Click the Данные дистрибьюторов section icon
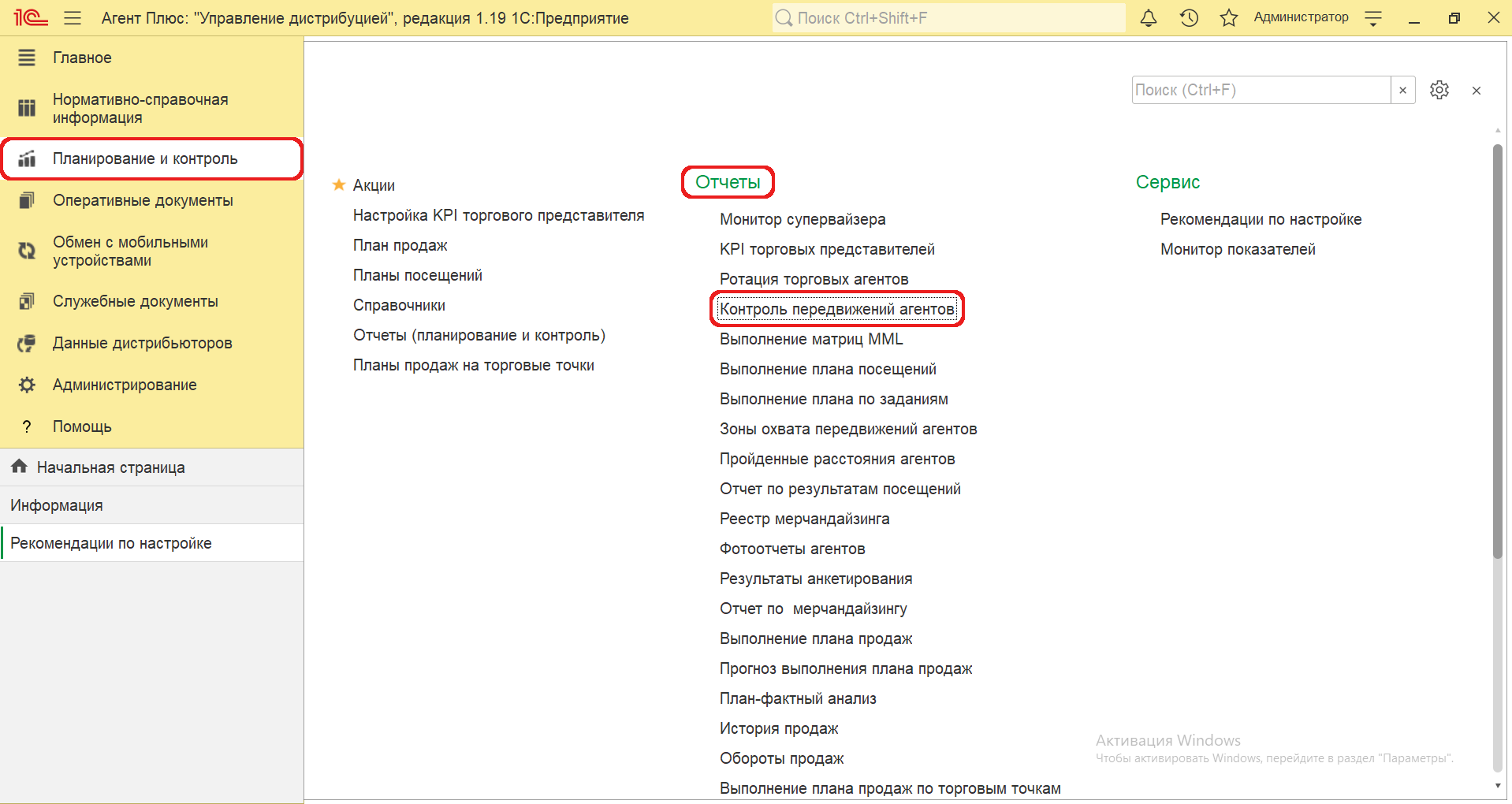Viewport: 1512px width, 804px height. [x=27, y=343]
